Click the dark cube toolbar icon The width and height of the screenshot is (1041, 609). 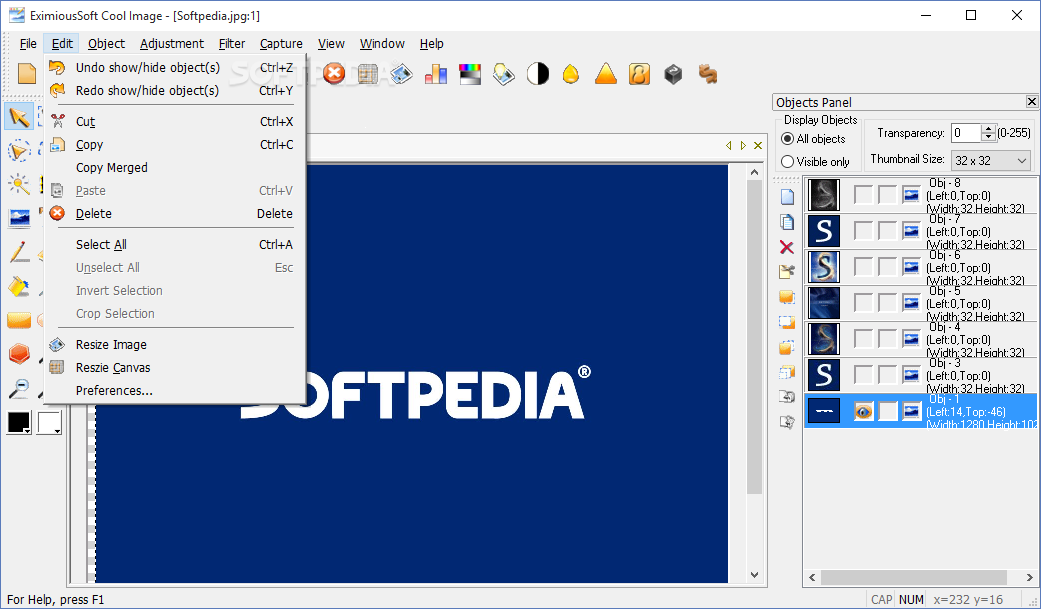(x=673, y=74)
